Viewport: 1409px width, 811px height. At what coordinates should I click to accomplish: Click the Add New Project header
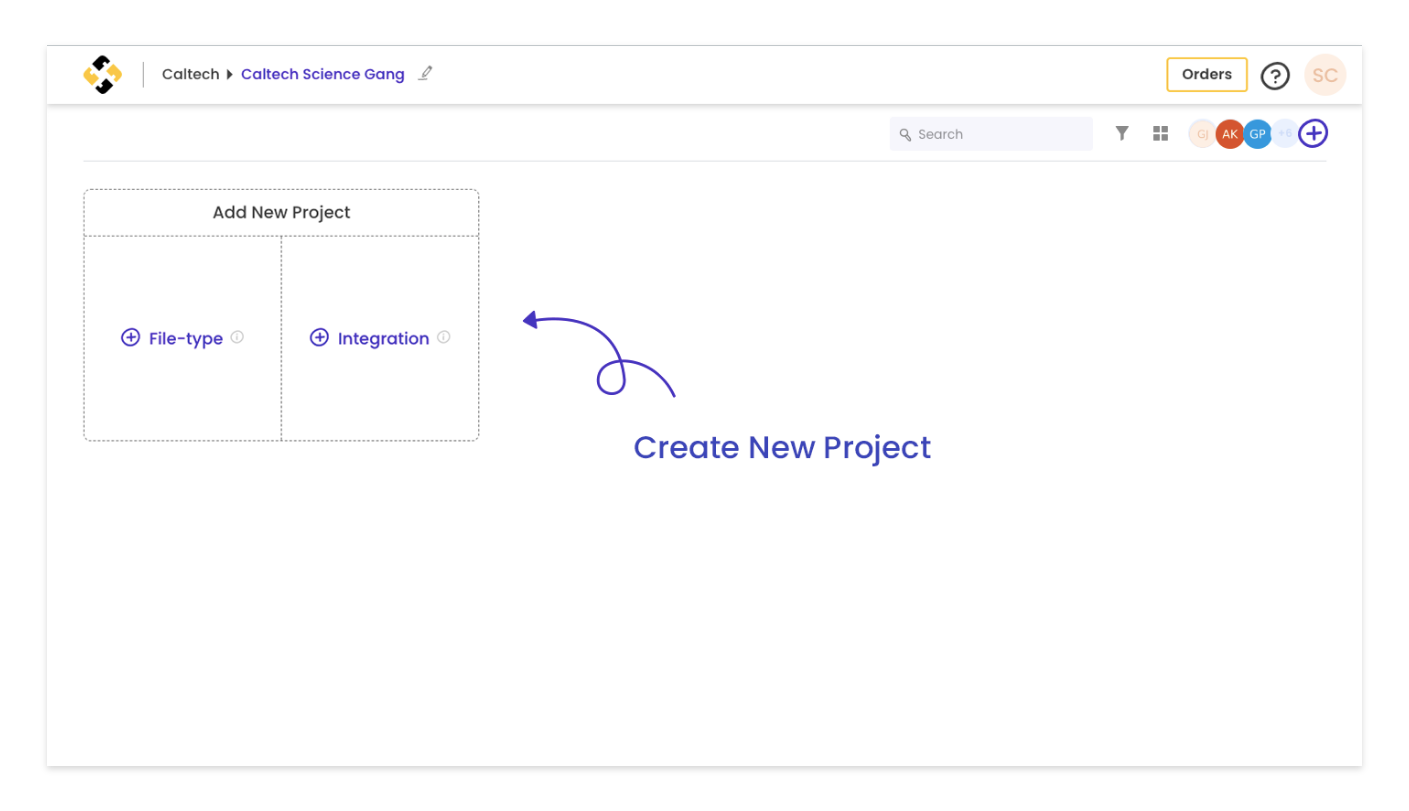pyautogui.click(x=281, y=212)
